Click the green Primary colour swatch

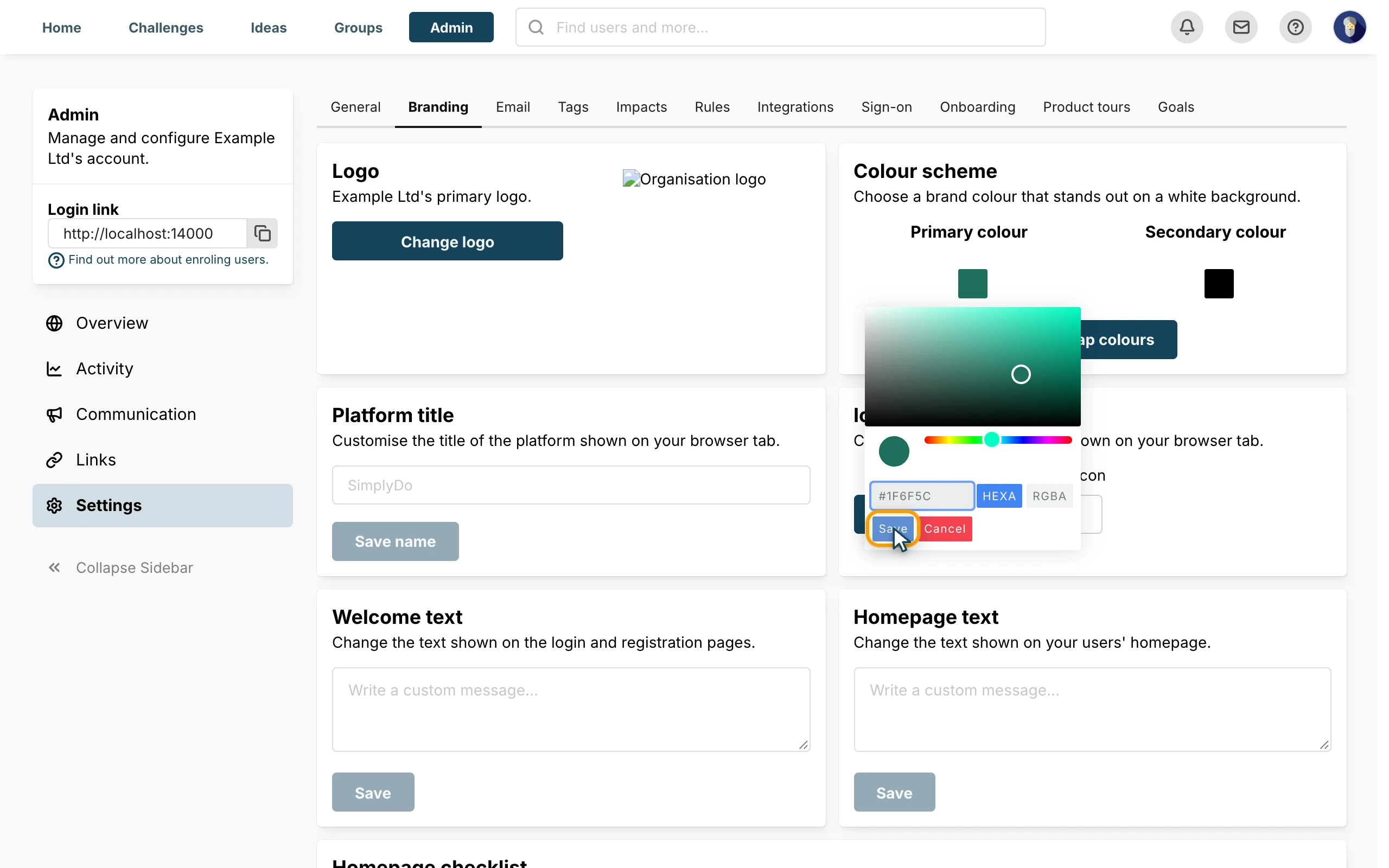point(972,284)
